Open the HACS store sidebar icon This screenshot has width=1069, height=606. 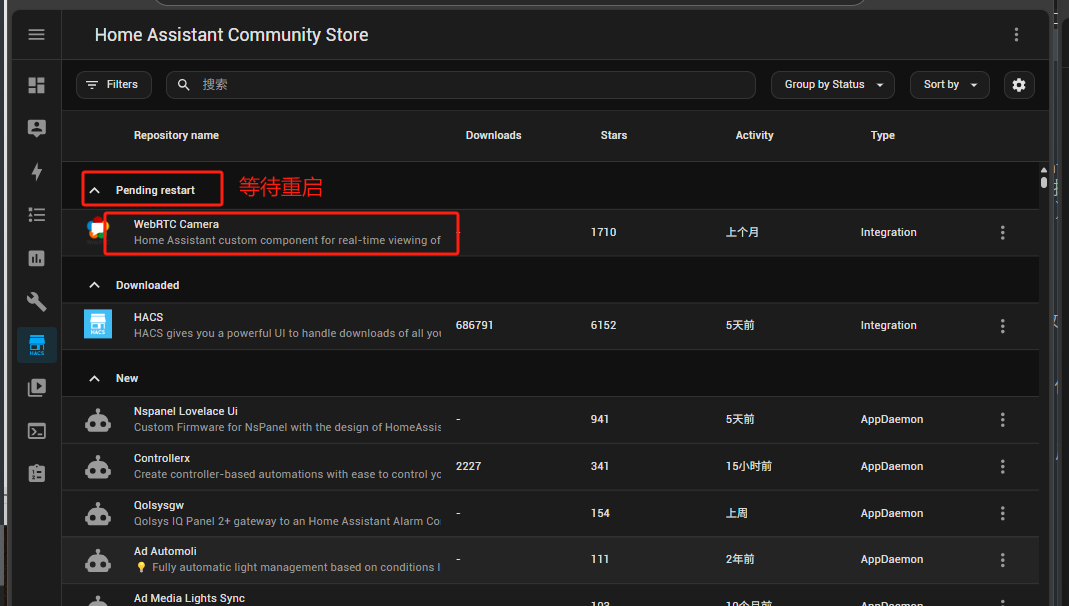coord(37,345)
